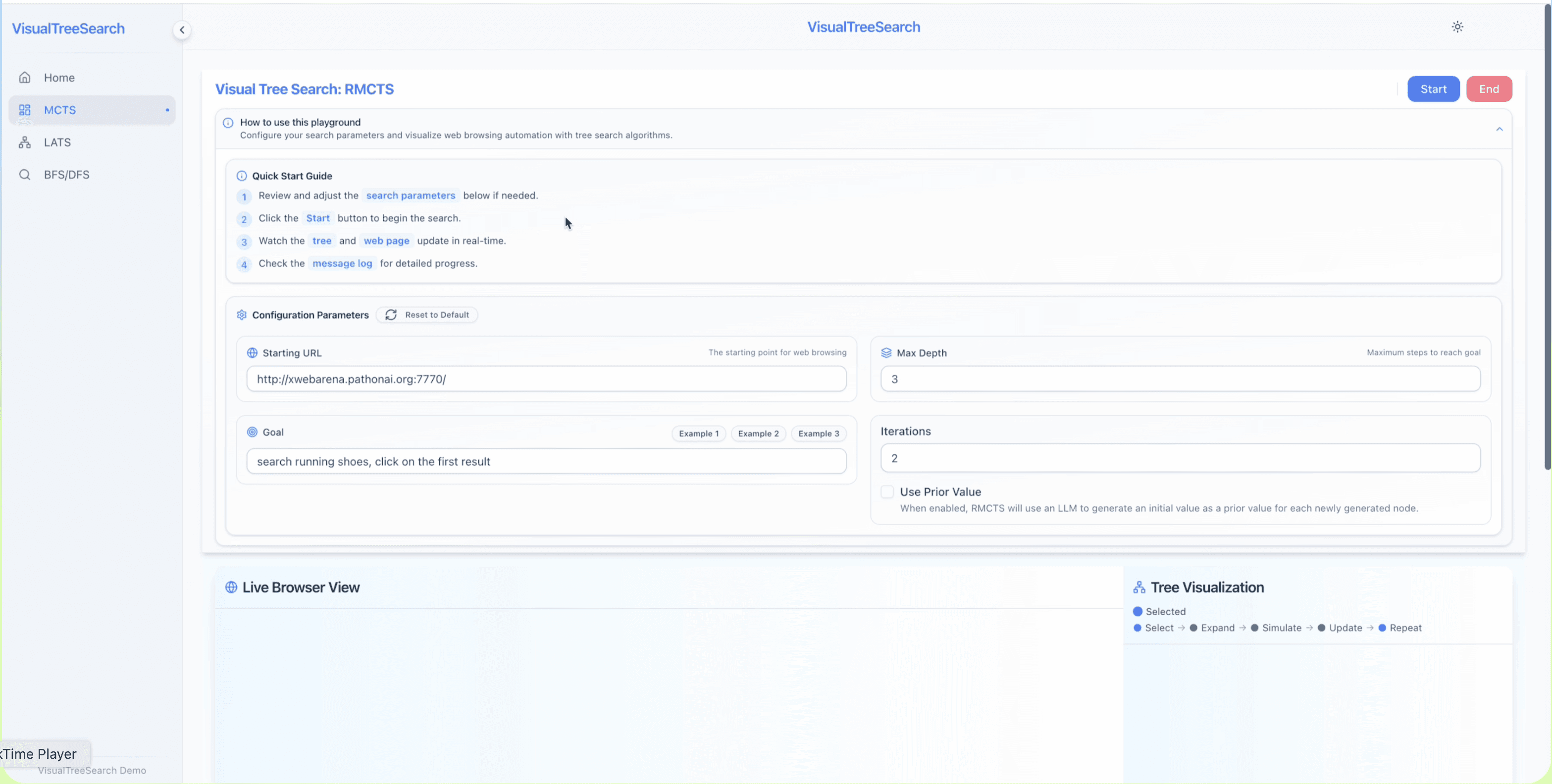Click the info icon in Quick Start Guide
The width and height of the screenshot is (1552, 784).
point(242,176)
